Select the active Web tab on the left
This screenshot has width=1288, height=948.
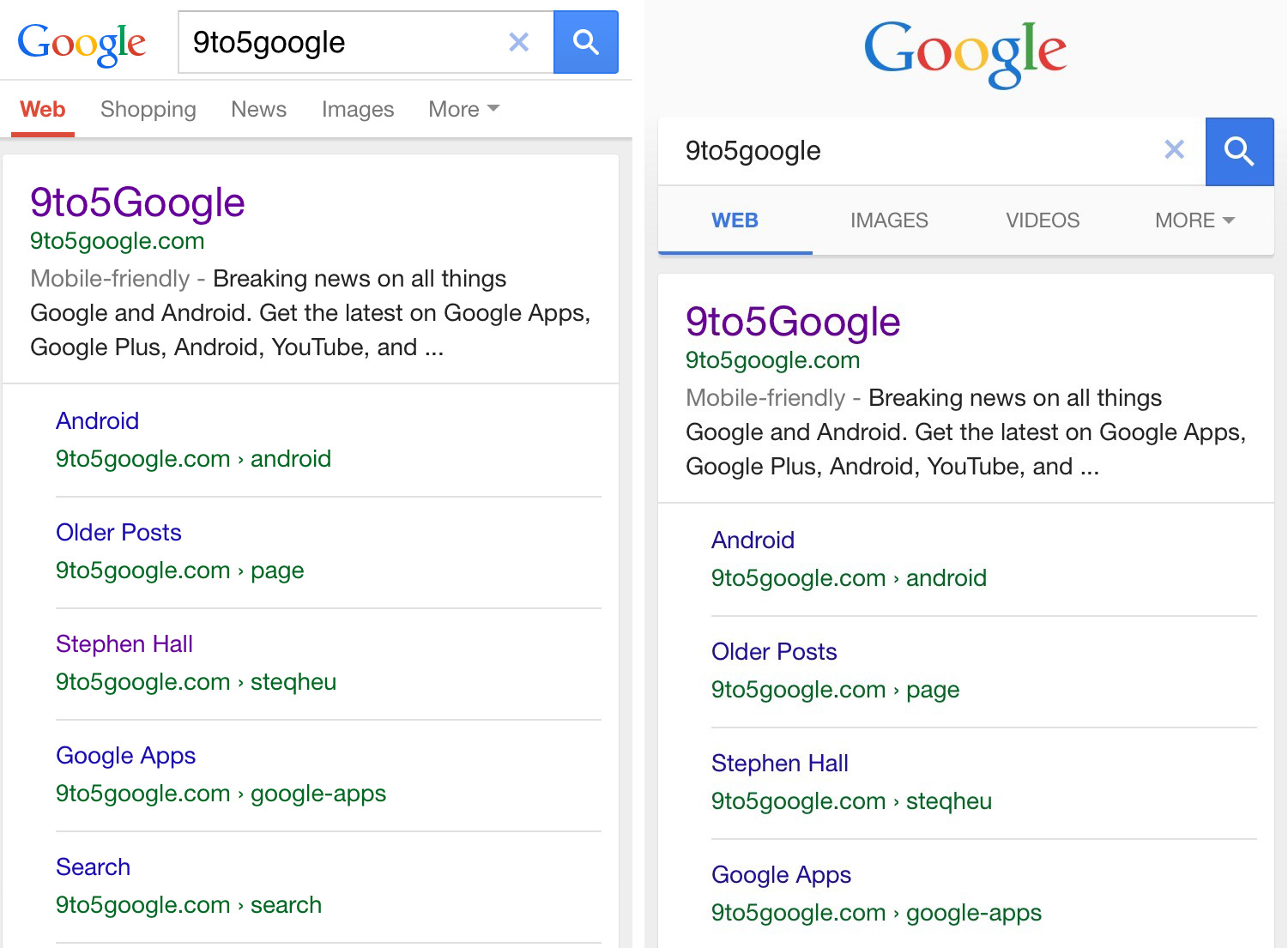pos(42,109)
